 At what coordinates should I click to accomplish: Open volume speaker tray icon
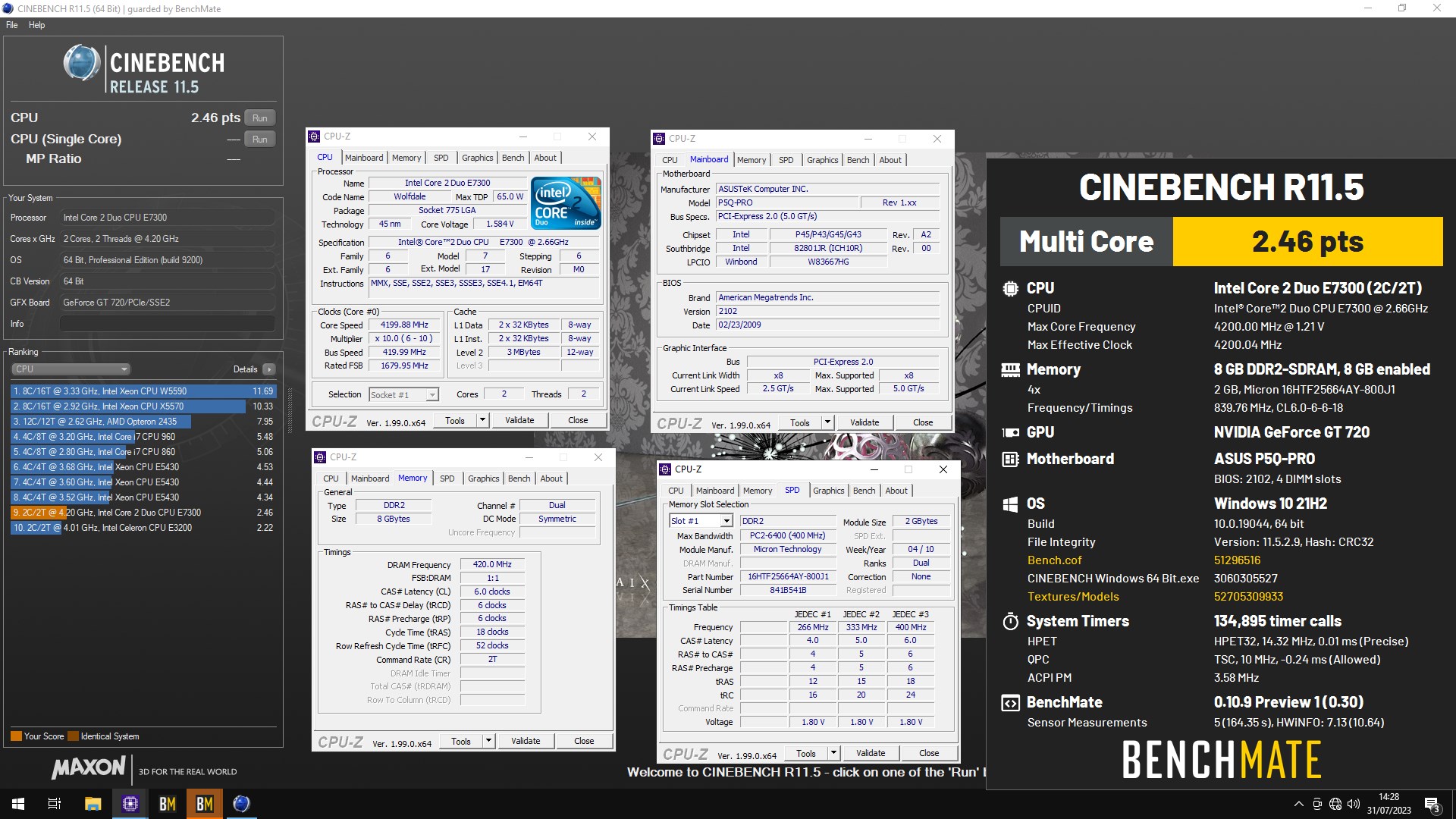1354,804
